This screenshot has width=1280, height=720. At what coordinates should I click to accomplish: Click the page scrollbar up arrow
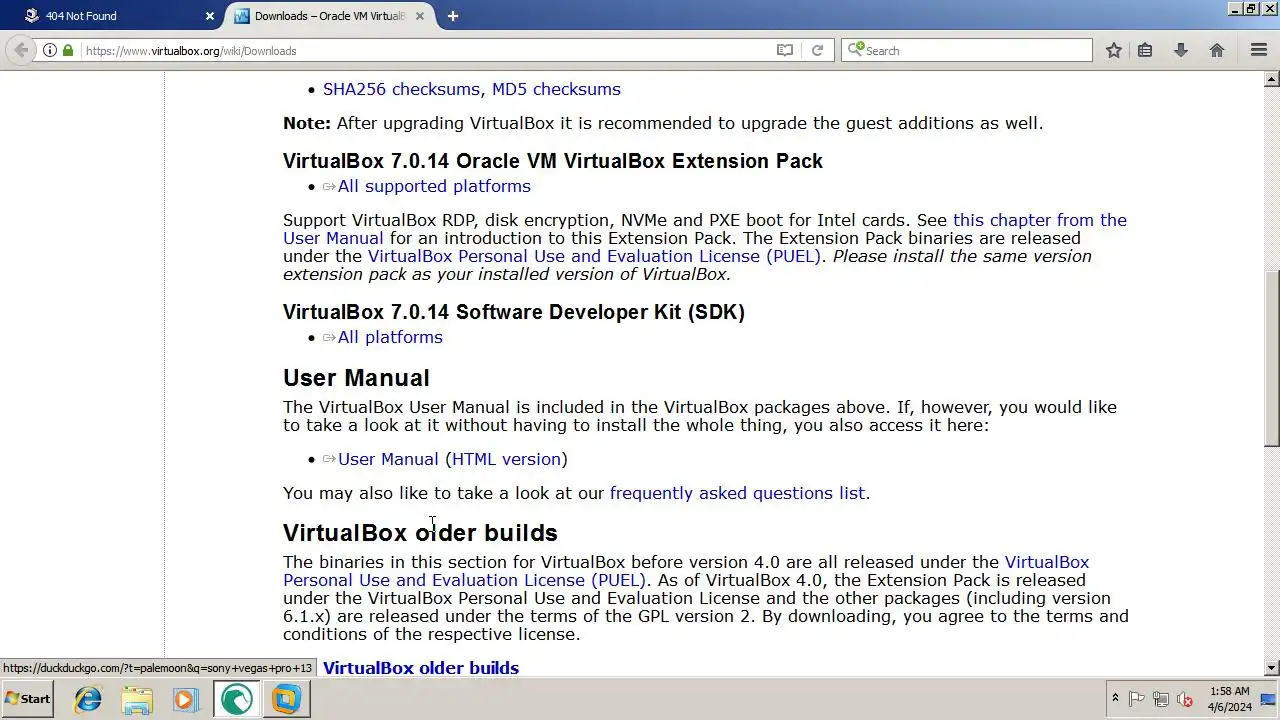1272,78
